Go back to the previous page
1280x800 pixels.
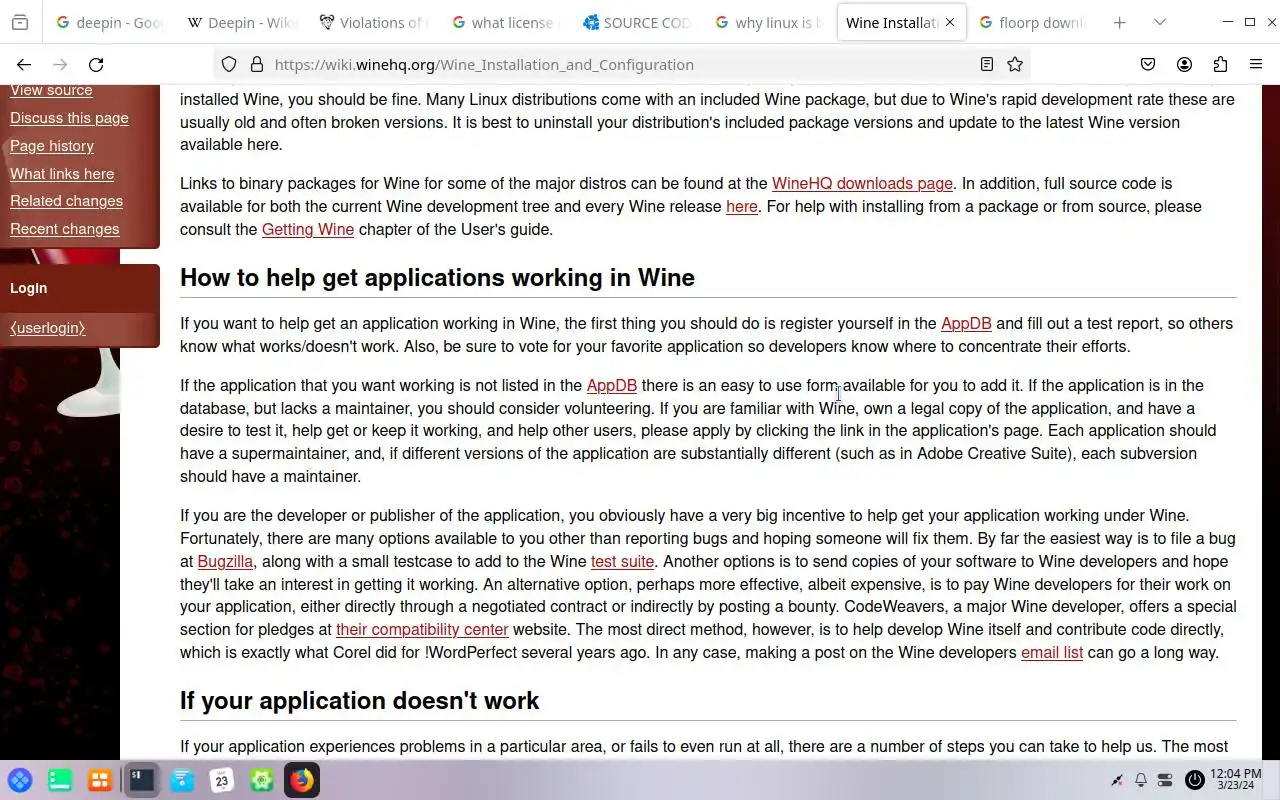click(24, 64)
